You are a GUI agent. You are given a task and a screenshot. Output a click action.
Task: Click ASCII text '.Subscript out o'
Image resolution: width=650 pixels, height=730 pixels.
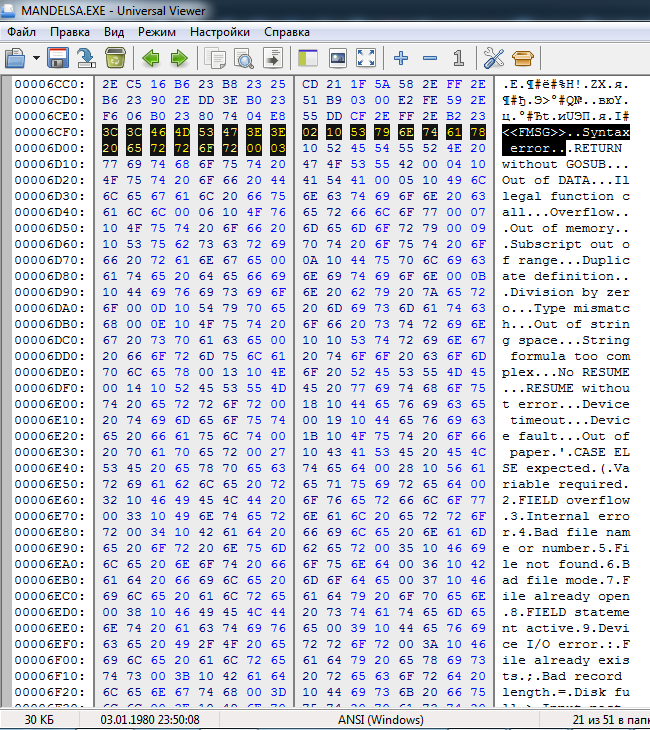coord(566,244)
